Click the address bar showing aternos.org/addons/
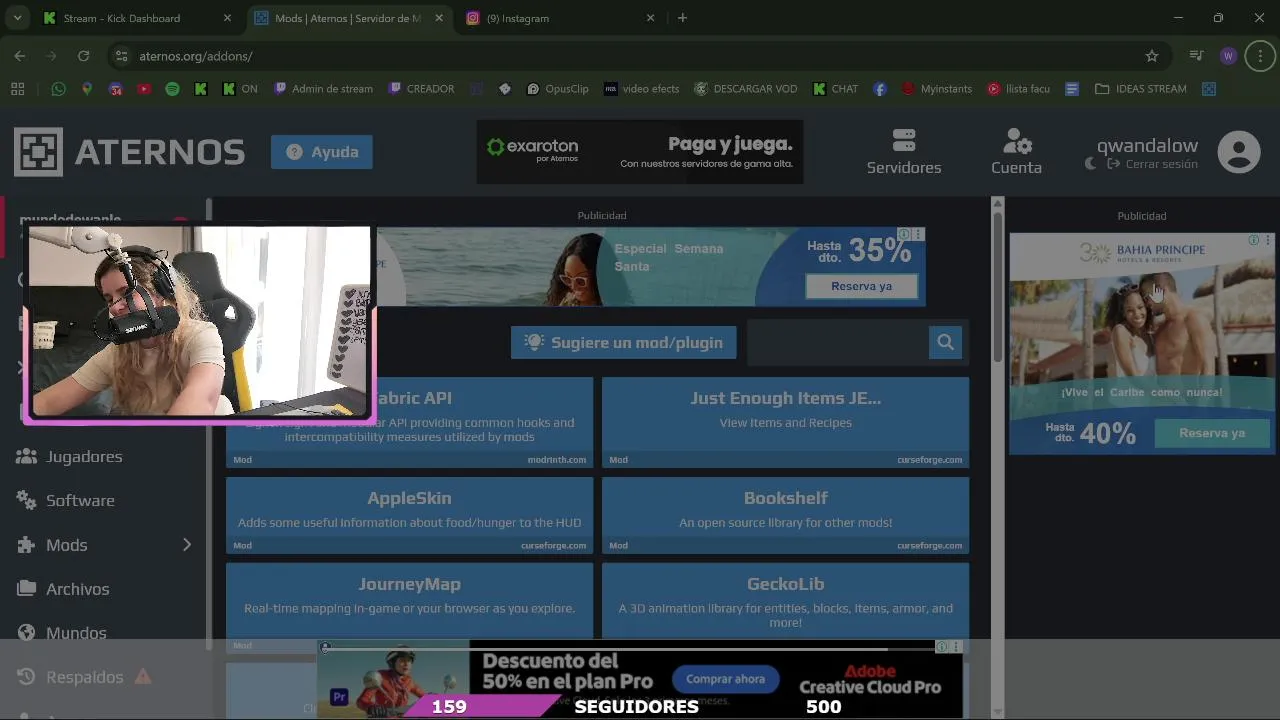 (640, 56)
